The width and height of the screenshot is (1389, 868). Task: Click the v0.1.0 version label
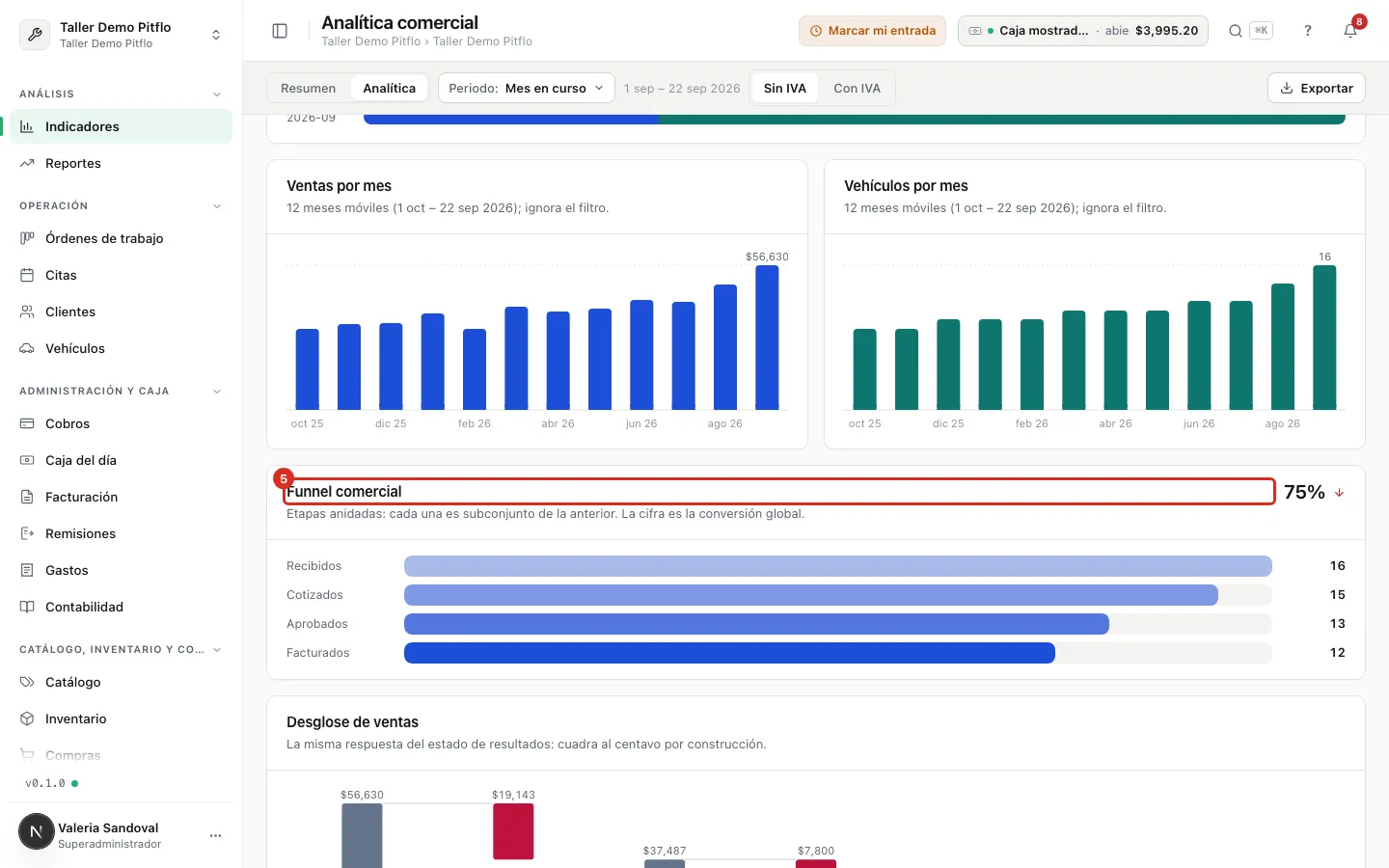45,783
